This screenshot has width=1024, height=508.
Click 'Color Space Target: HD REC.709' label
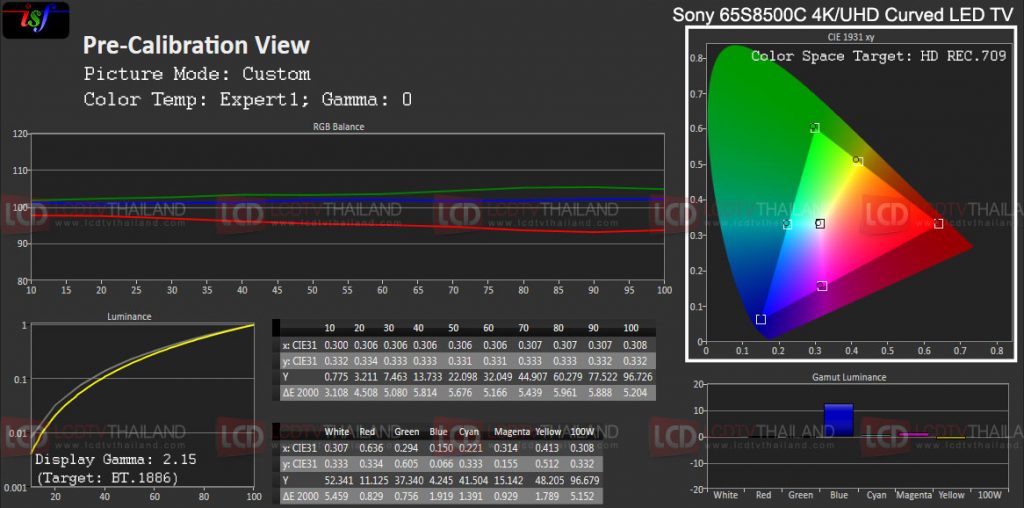click(878, 56)
